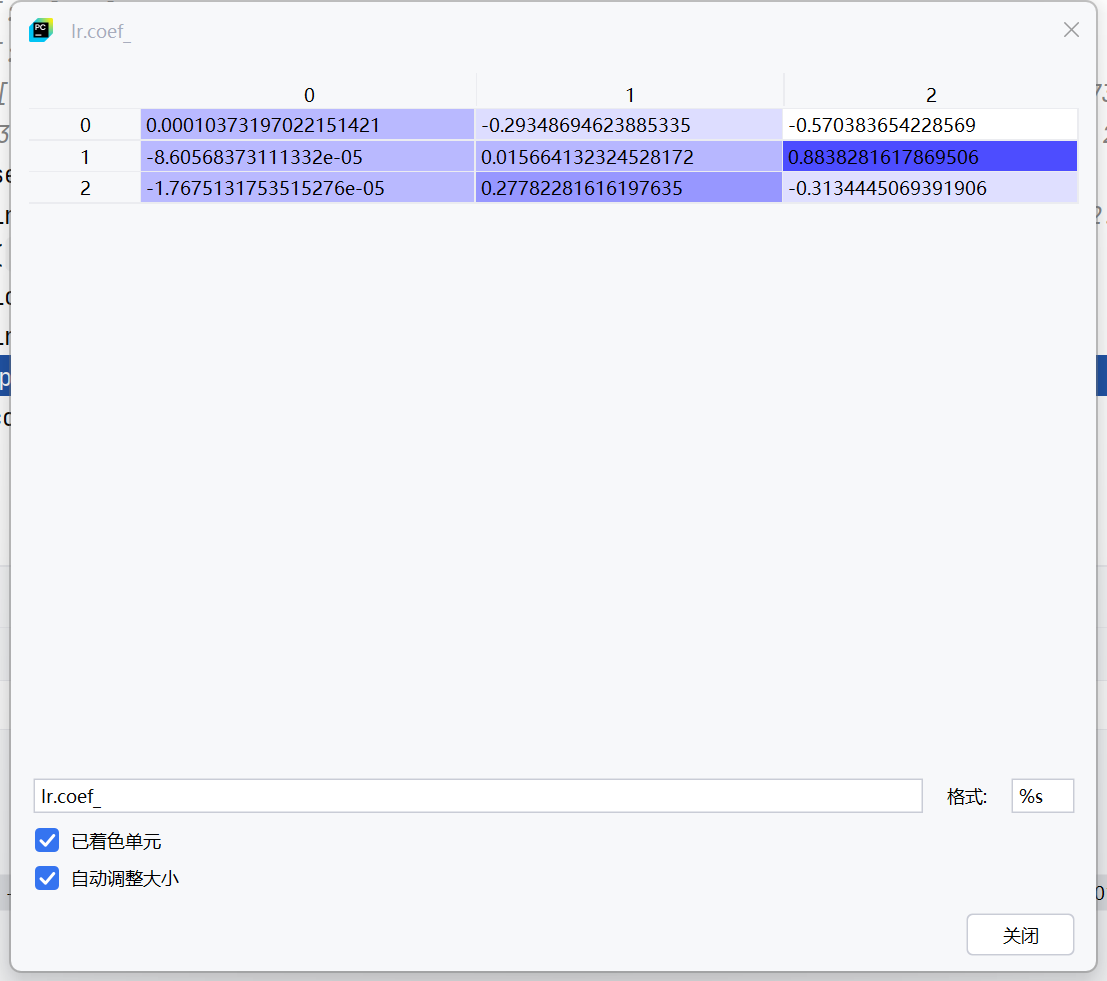Toggle the 自动调整大小 checkbox
The height and width of the screenshot is (981, 1107).
pyautogui.click(x=47, y=878)
